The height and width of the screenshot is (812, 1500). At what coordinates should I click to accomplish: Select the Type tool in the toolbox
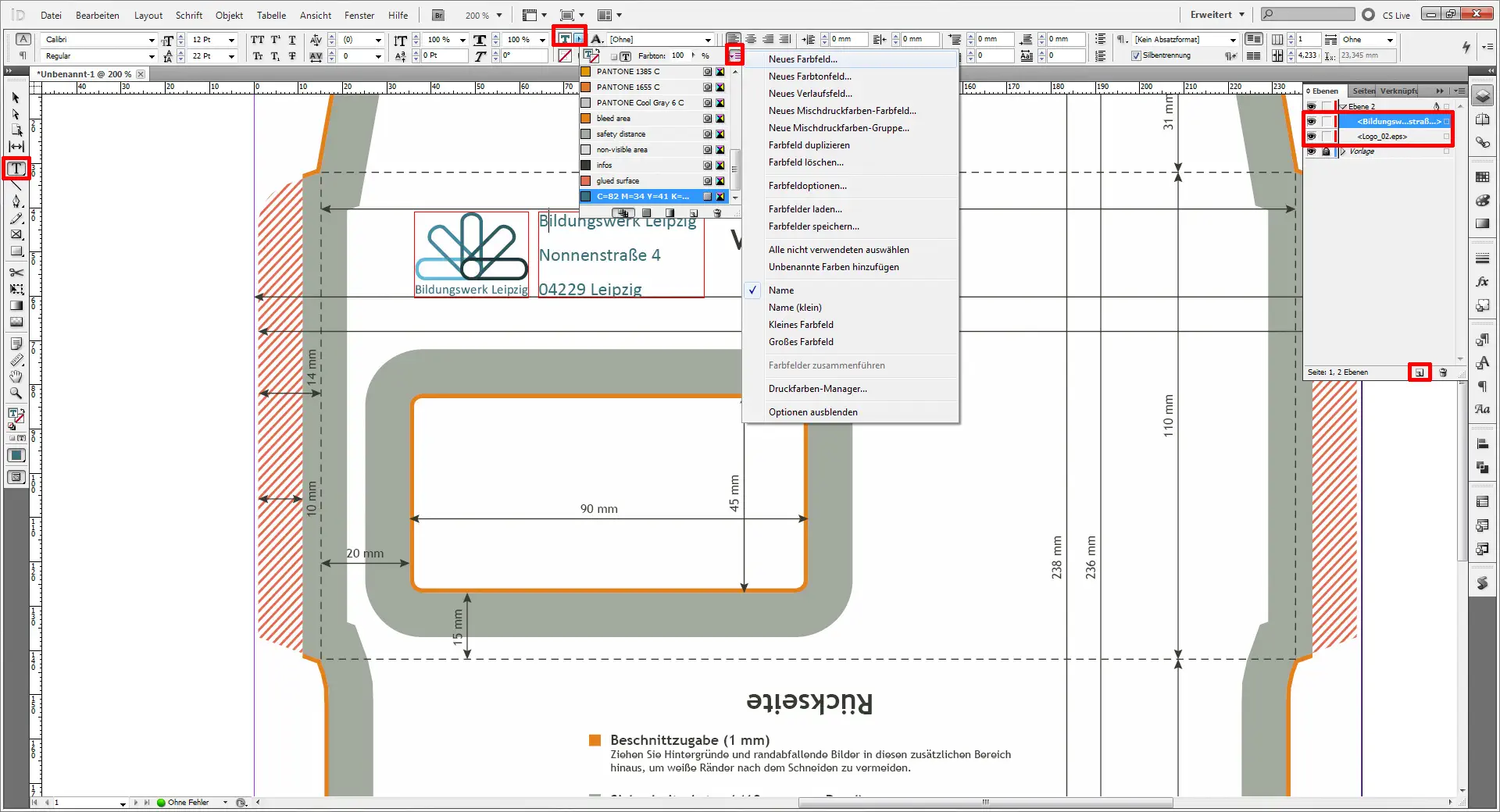pyautogui.click(x=16, y=169)
